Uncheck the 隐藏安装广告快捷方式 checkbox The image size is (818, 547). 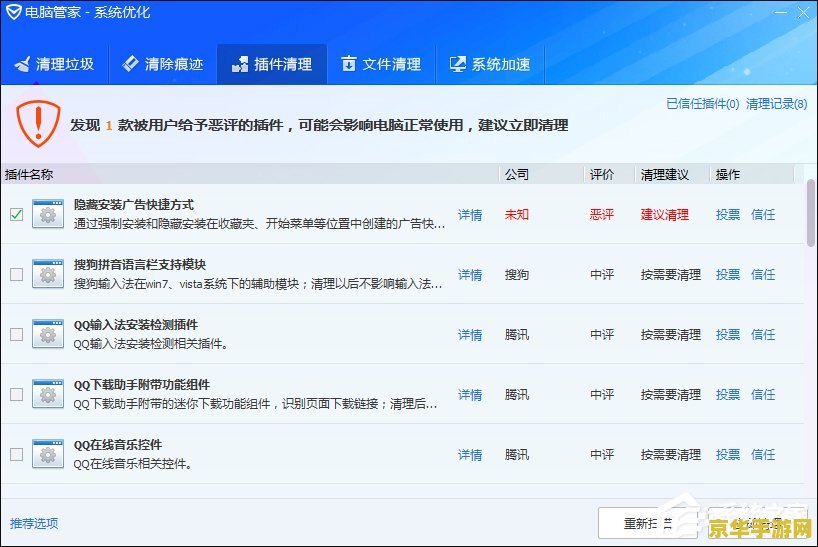tap(17, 214)
